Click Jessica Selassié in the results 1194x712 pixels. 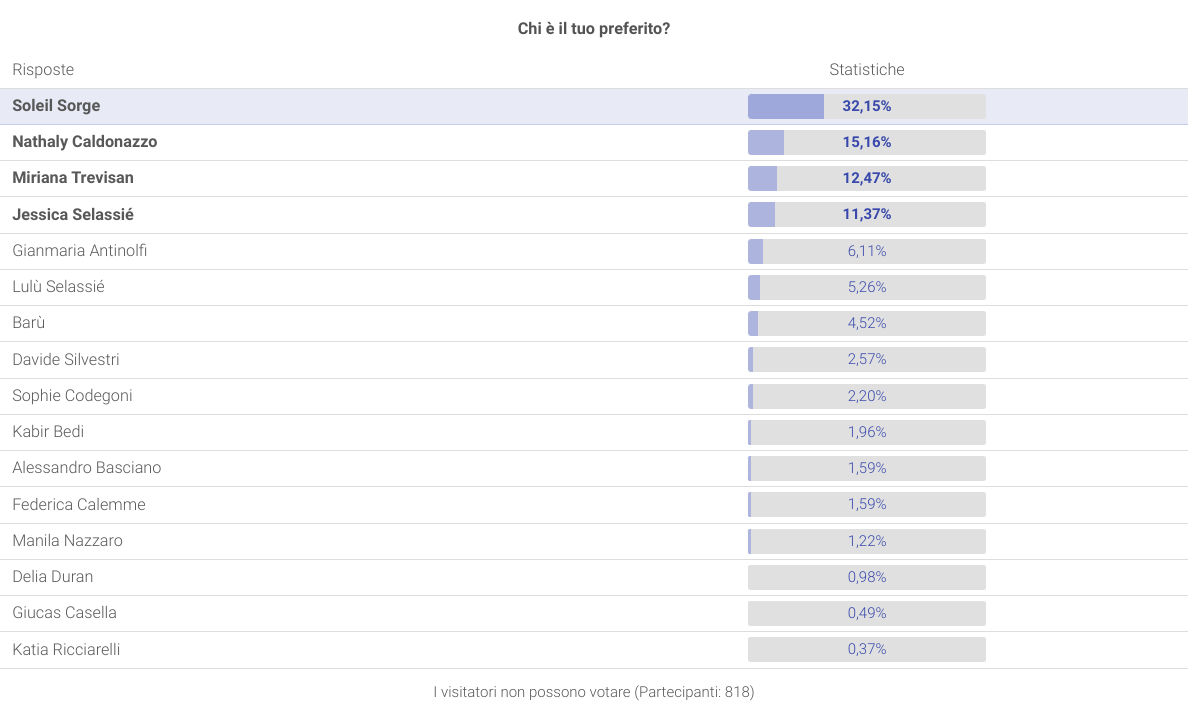click(x=73, y=214)
